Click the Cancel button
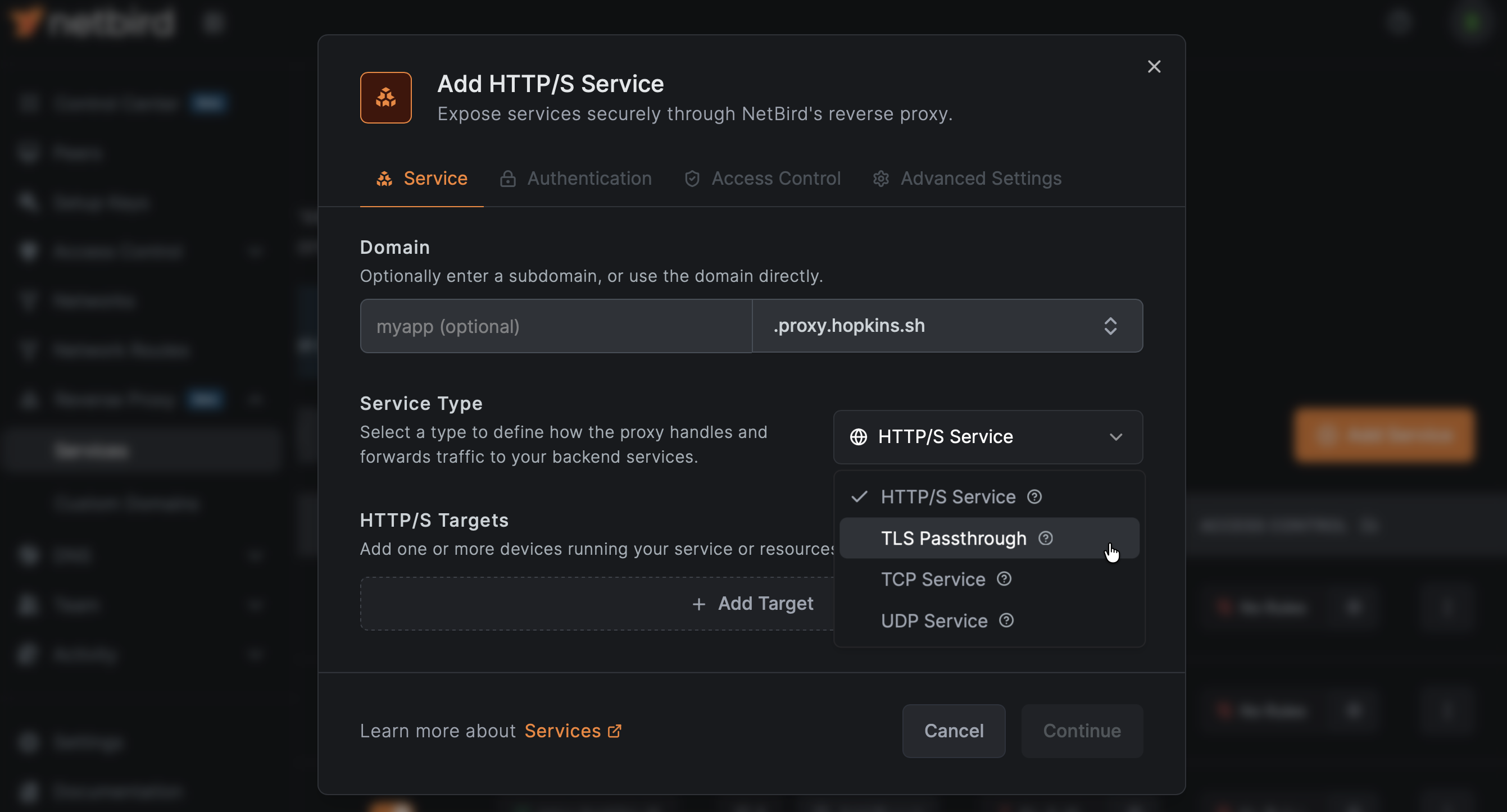This screenshot has height=812, width=1507. 954,731
